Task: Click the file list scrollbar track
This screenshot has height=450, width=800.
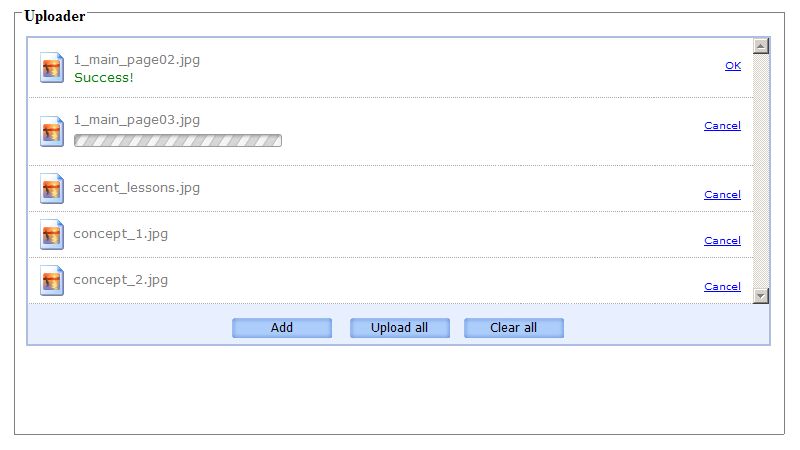Action: click(x=761, y=171)
